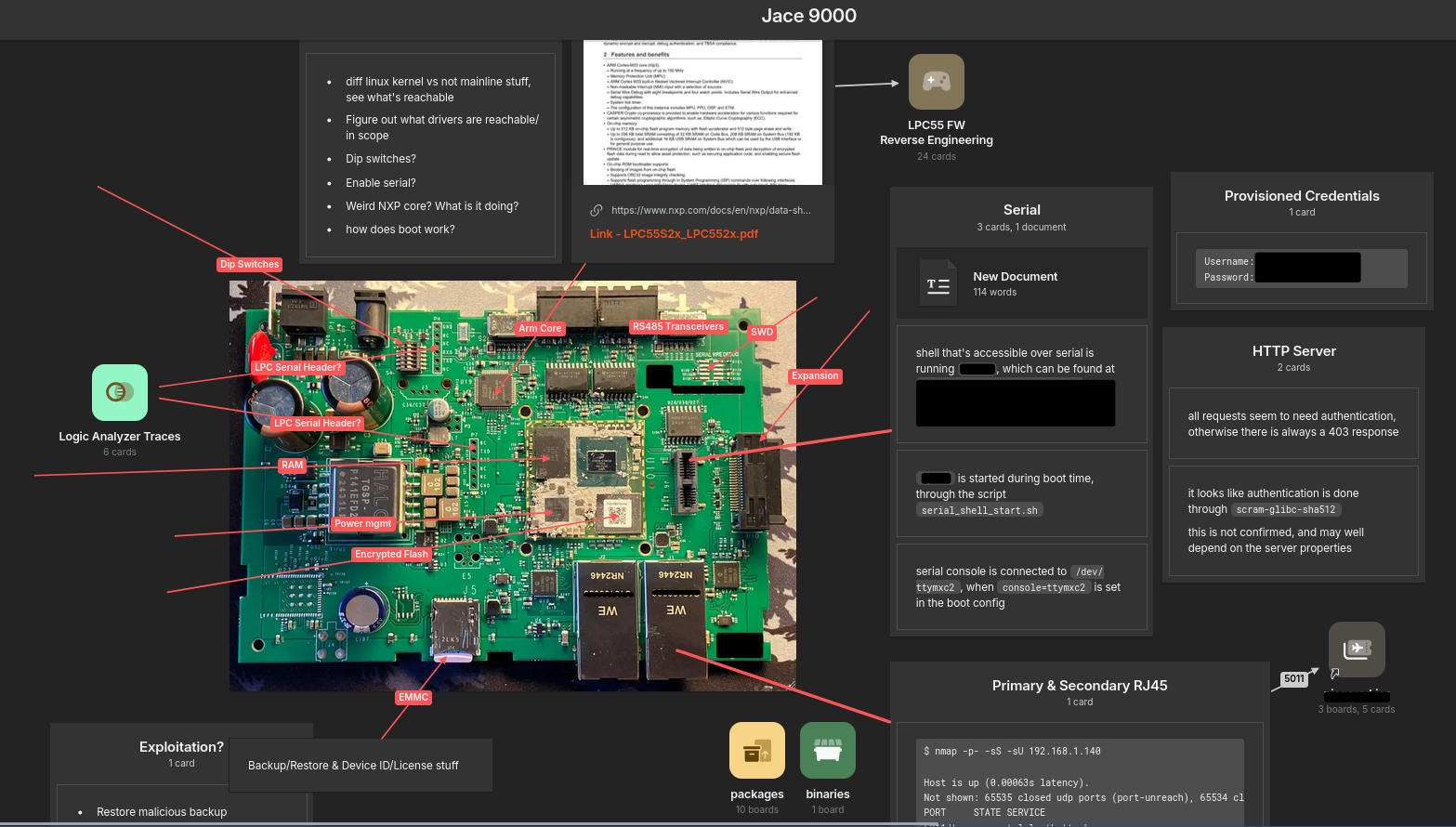Image resolution: width=1456 pixels, height=827 pixels.
Task: Click the link icon beside the nxp.com URL
Action: click(x=597, y=210)
